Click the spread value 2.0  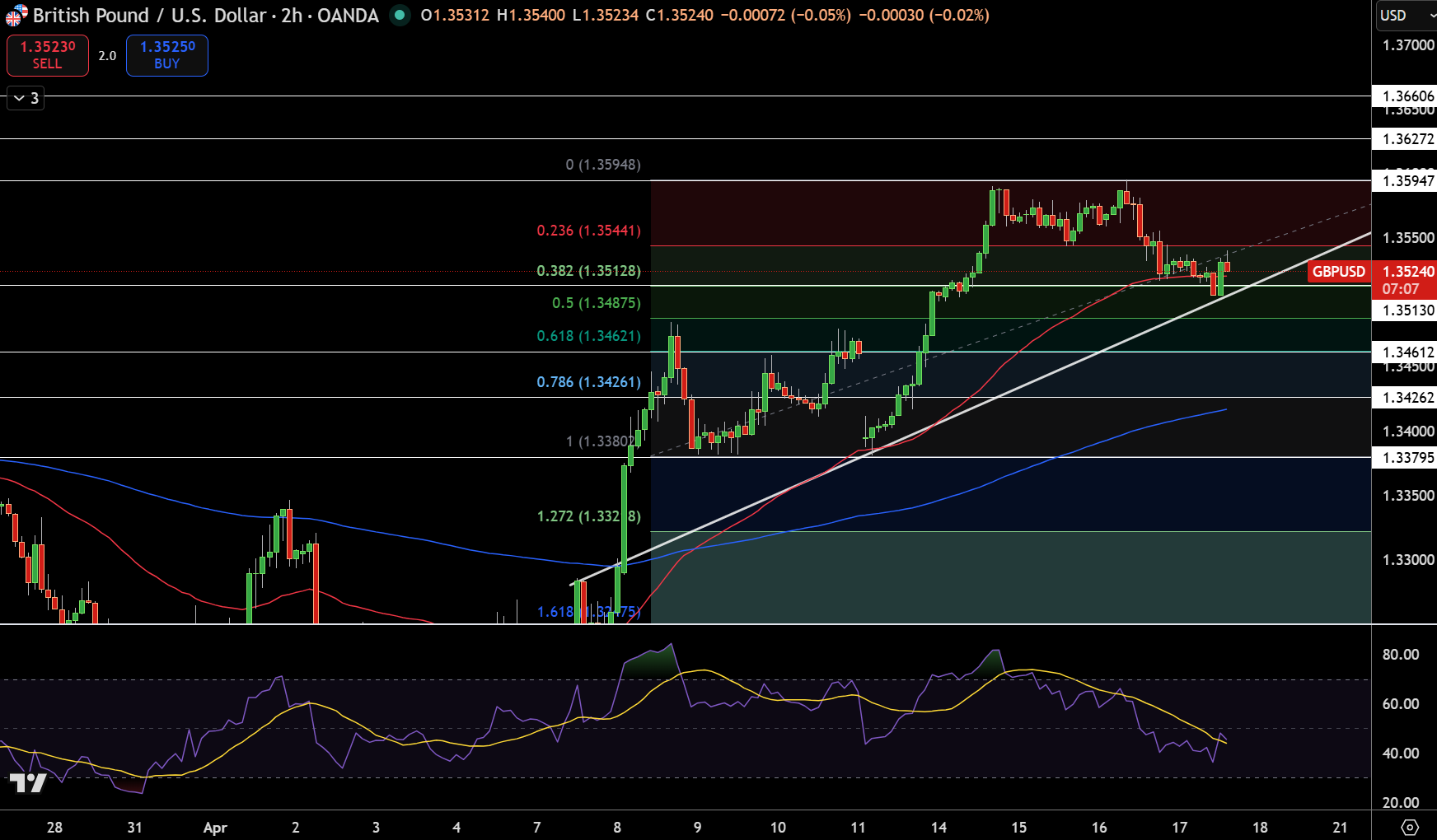pyautogui.click(x=107, y=56)
